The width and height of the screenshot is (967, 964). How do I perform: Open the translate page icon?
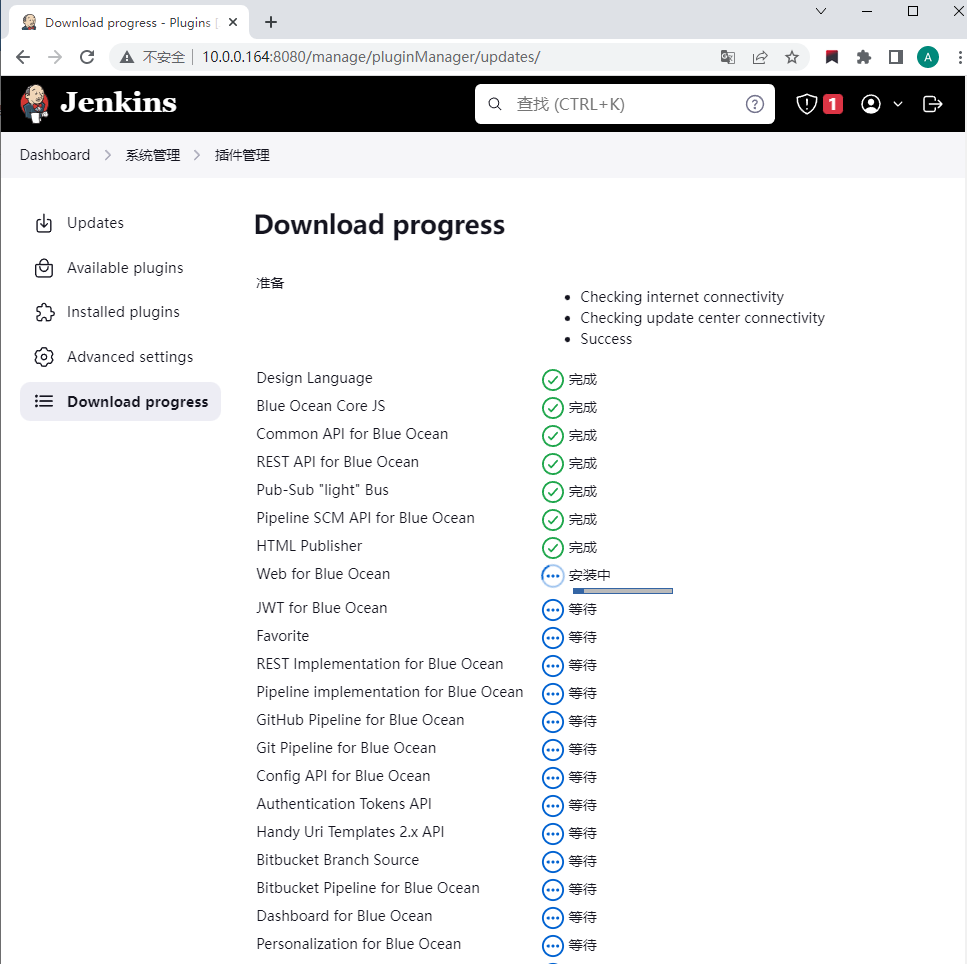point(728,57)
